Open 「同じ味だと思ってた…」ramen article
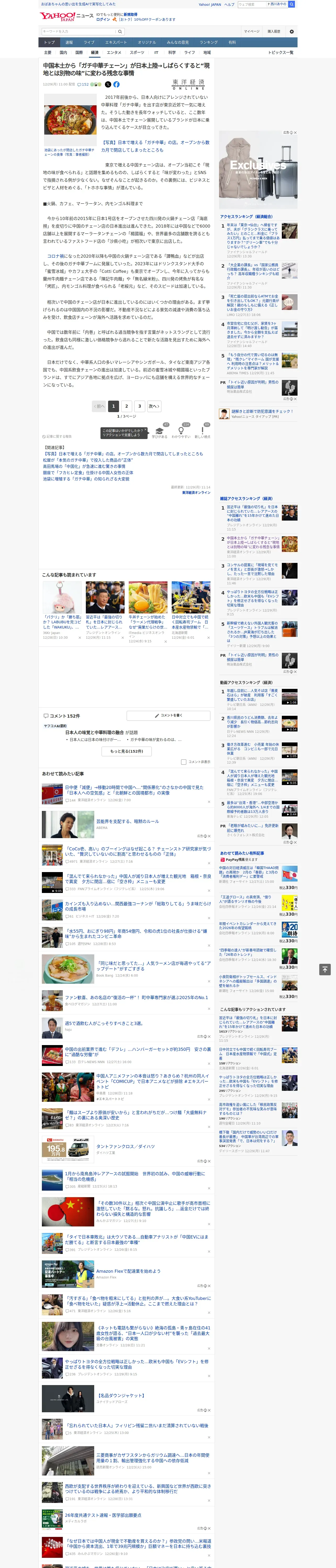Viewport: 336px width, 1568px height. click(x=153, y=966)
